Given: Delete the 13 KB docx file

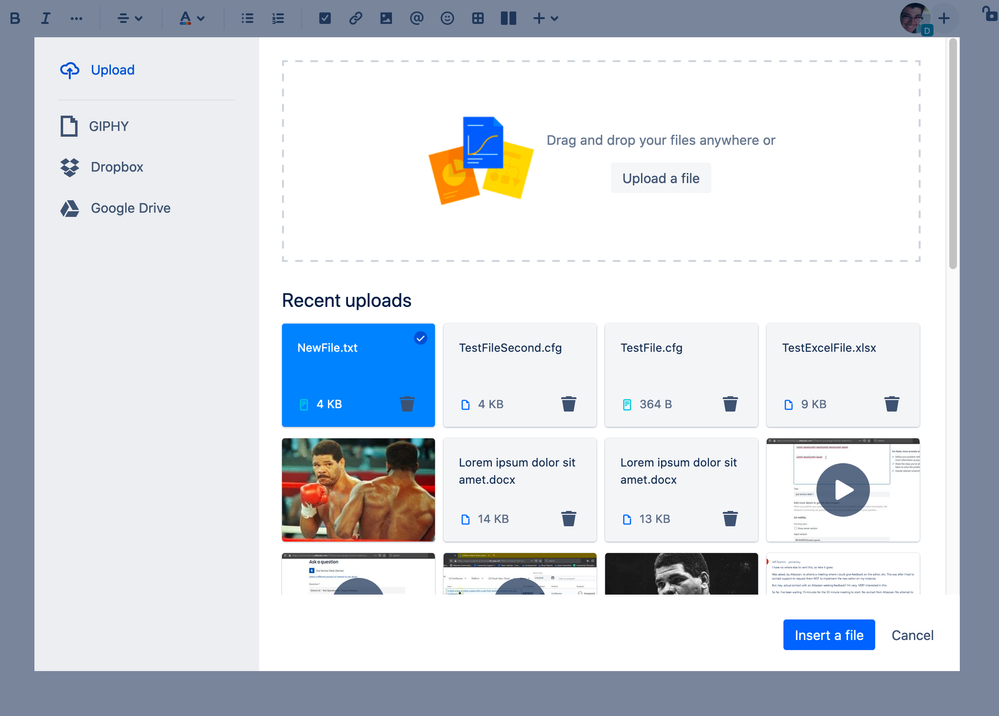Looking at the screenshot, I should coord(730,519).
